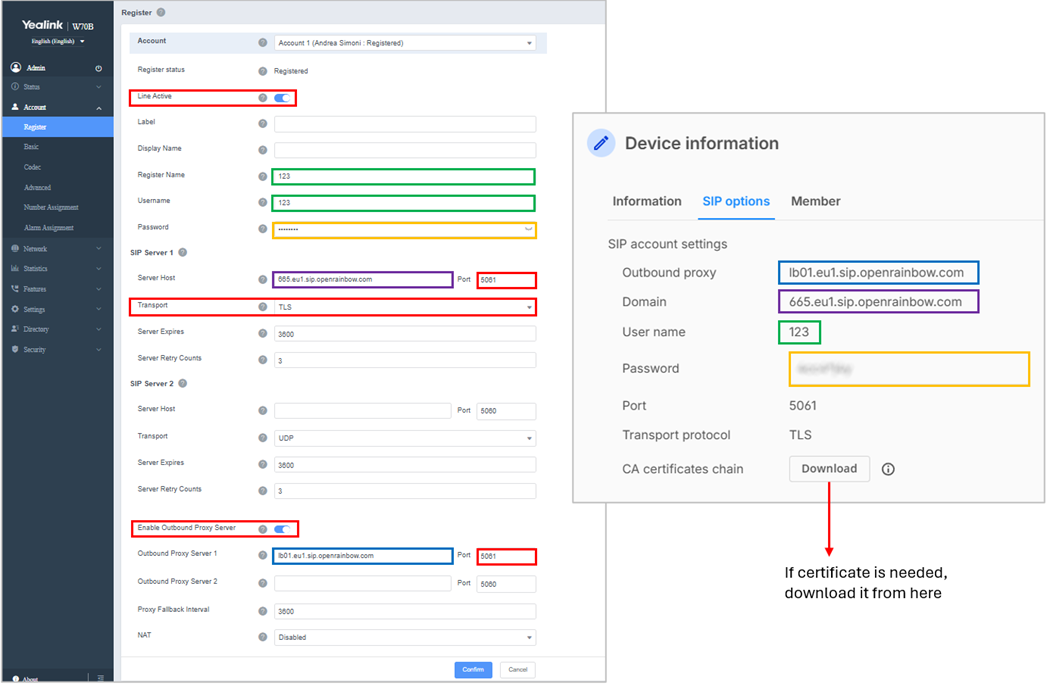Open the Codec page in sidebar
This screenshot has width=1047, height=686.
click(x=33, y=167)
